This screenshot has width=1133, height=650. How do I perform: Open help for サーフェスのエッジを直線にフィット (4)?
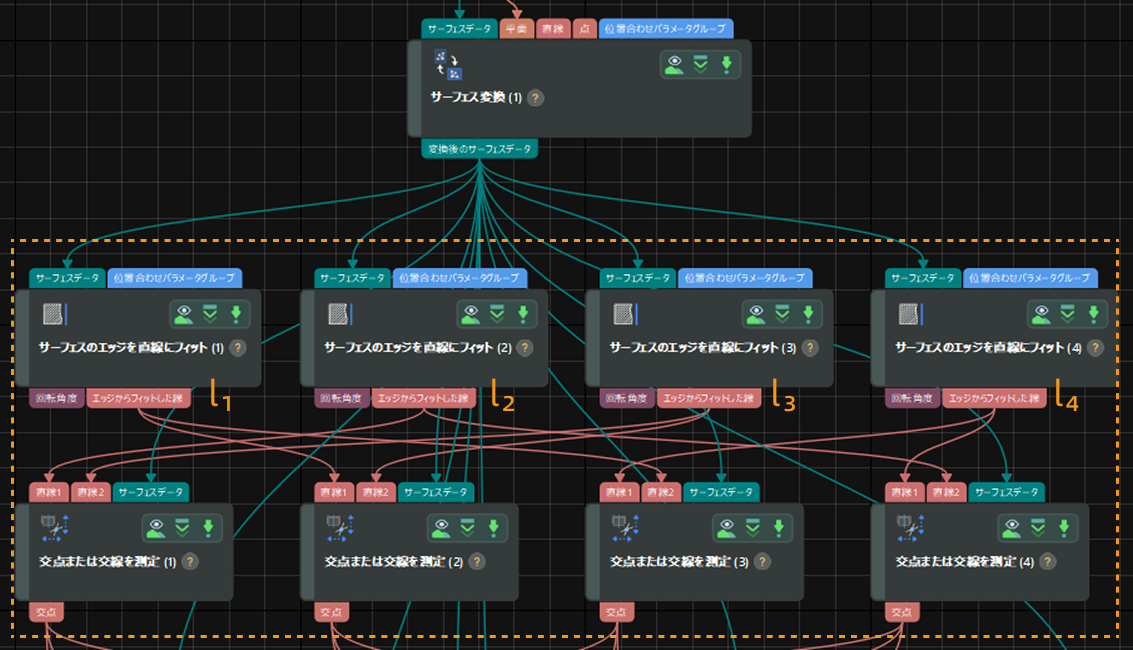coord(1095,347)
